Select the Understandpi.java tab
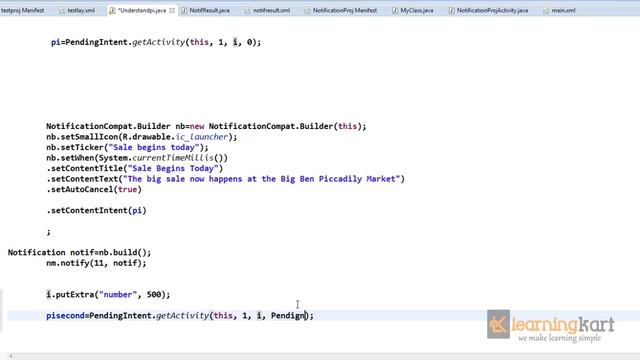 [142, 10]
